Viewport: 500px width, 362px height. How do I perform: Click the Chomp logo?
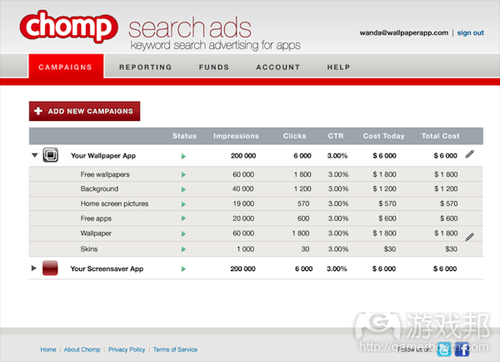tap(69, 27)
